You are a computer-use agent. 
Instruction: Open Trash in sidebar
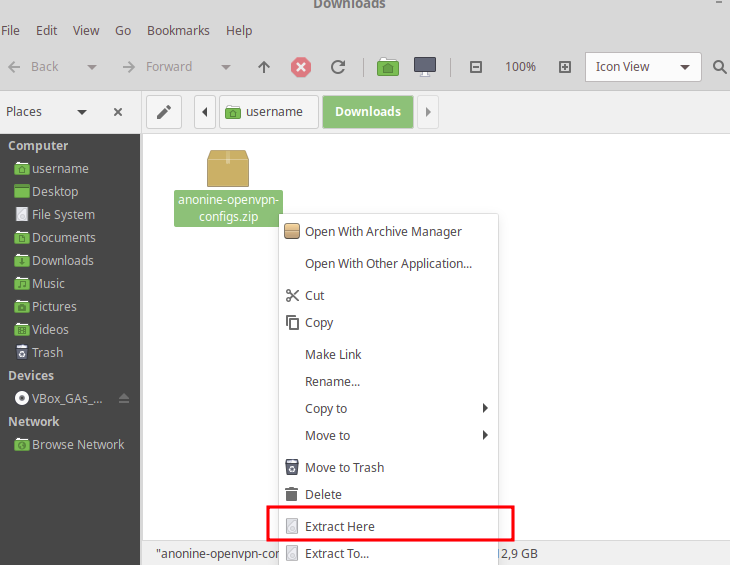39,352
